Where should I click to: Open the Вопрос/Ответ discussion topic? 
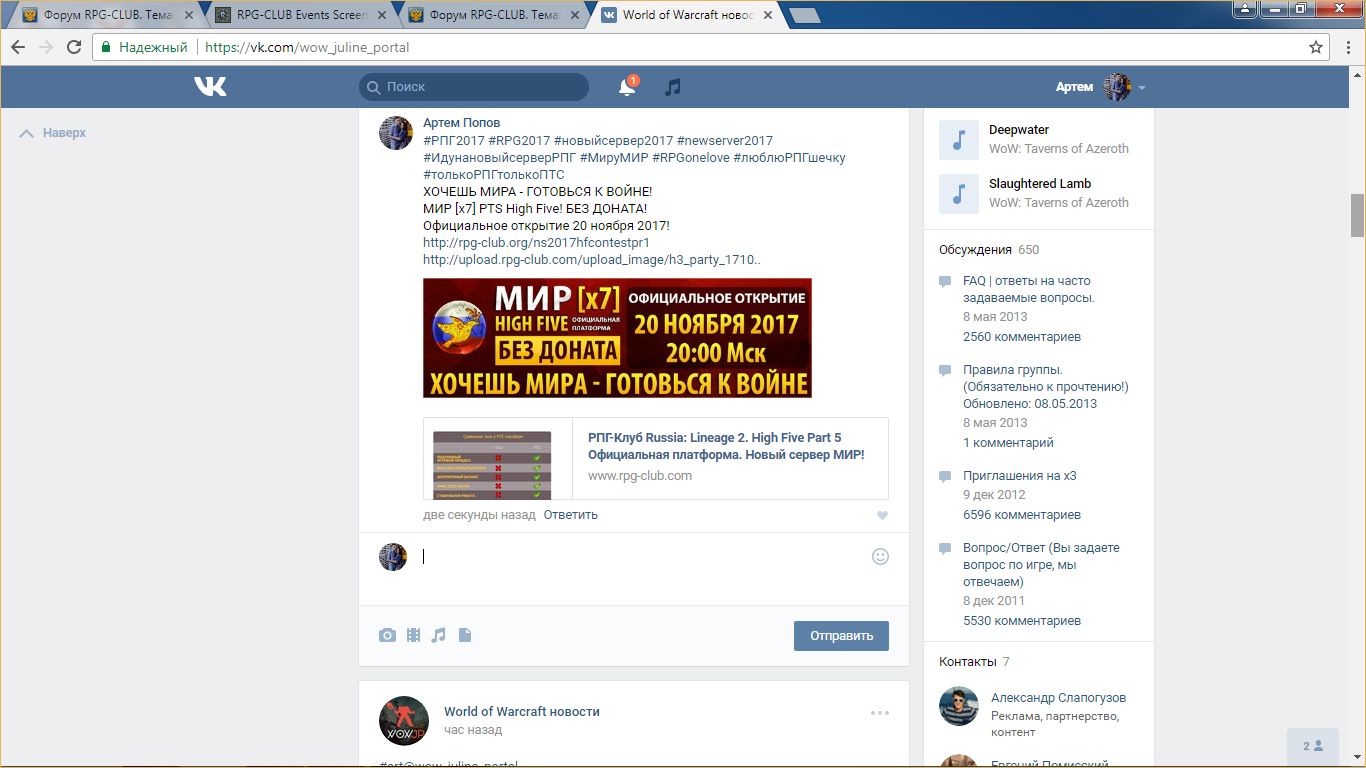click(x=1042, y=565)
